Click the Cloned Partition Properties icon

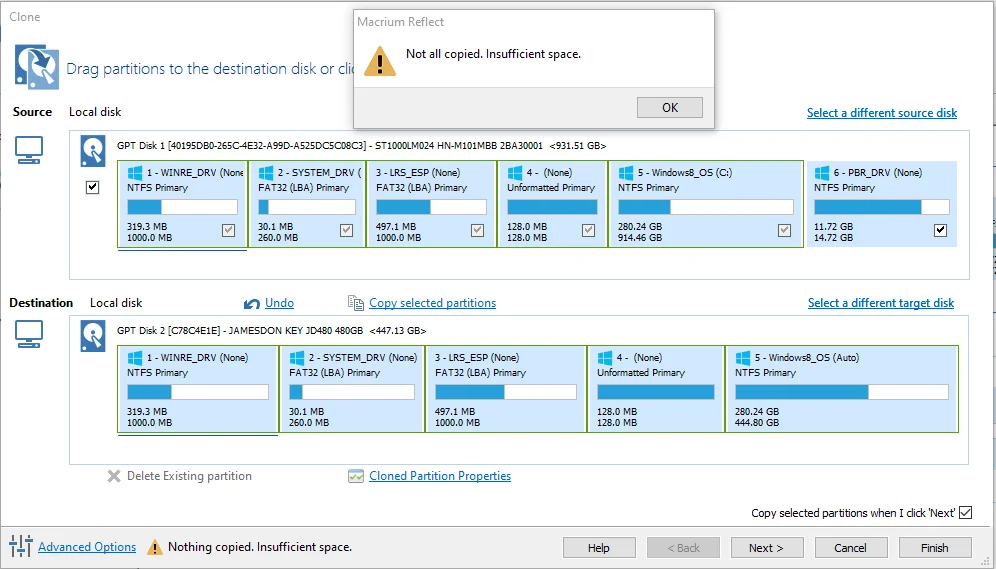pyautogui.click(x=356, y=476)
